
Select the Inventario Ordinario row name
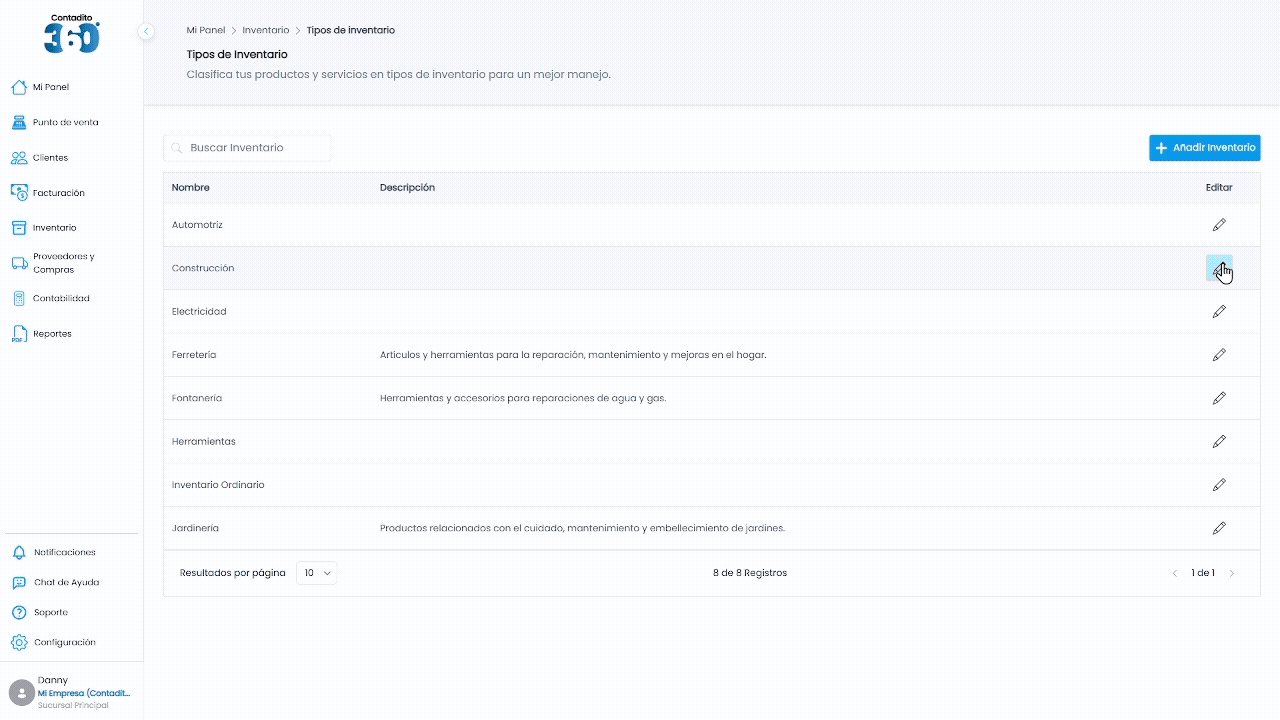pos(218,485)
